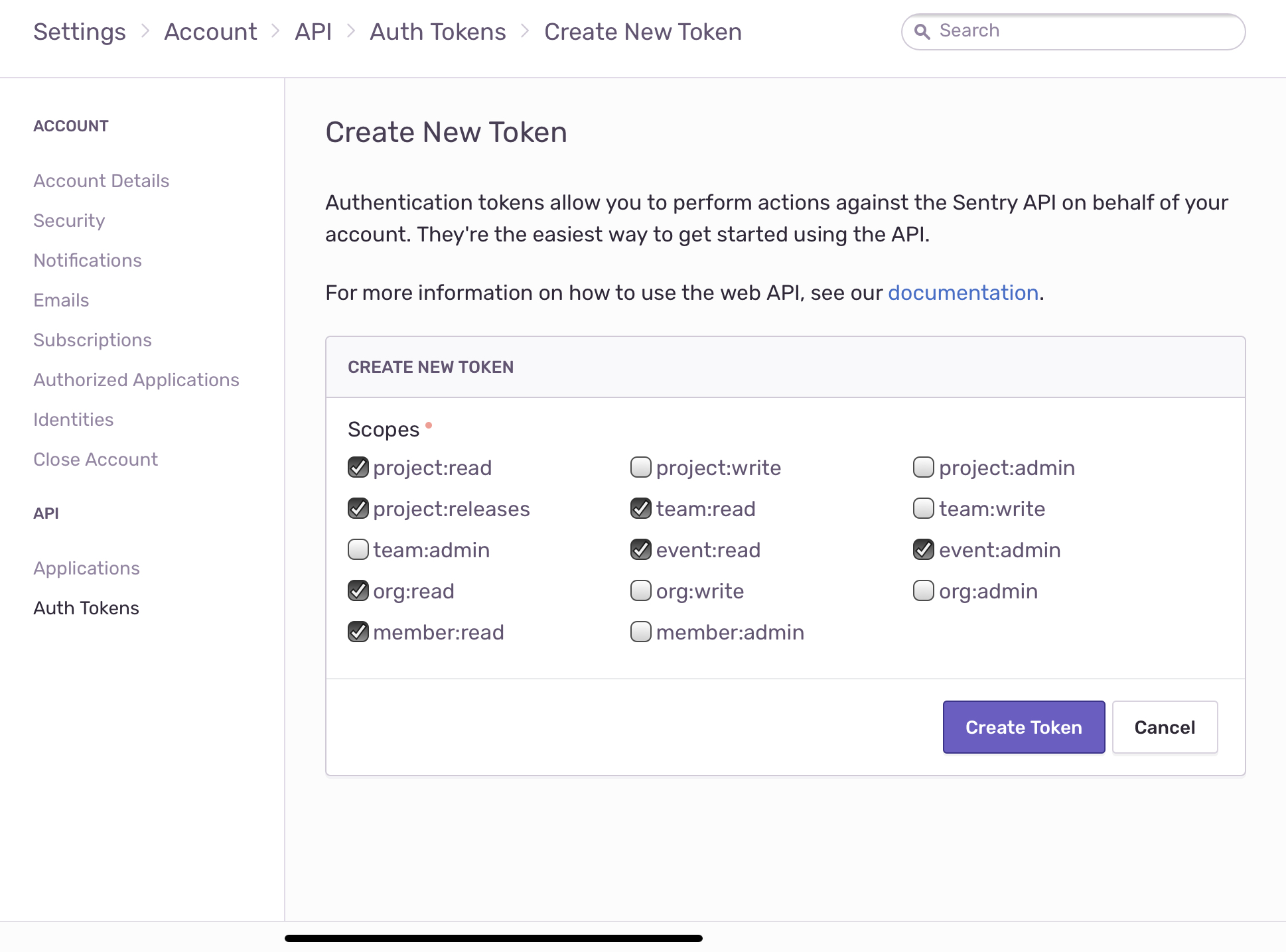Open the documentation link

(x=964, y=293)
